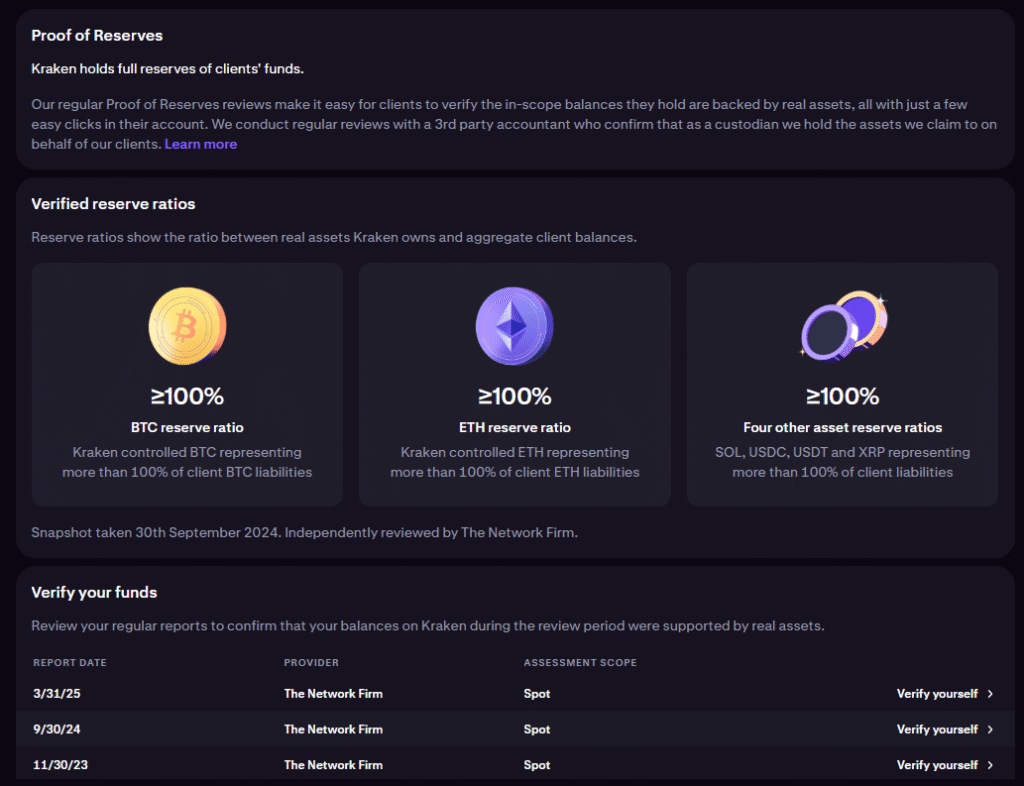Viewport: 1024px width, 786px height.
Task: Click the PROVIDER column header
Action: tap(311, 662)
